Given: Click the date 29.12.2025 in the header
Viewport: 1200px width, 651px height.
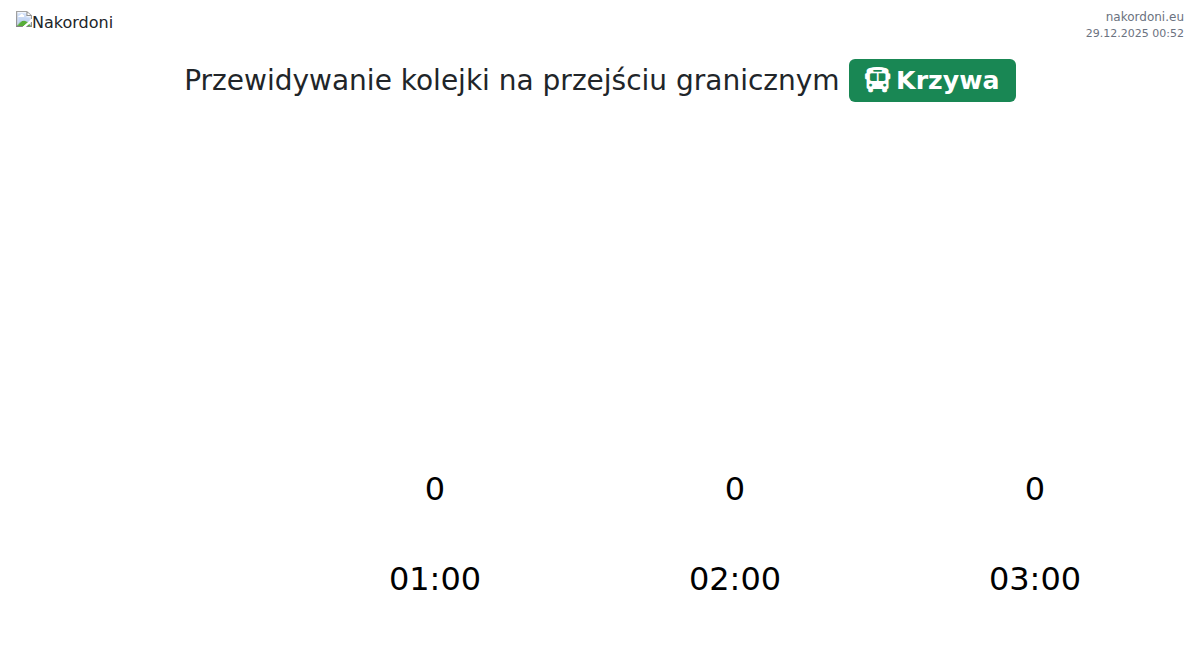Looking at the screenshot, I should (1117, 33).
